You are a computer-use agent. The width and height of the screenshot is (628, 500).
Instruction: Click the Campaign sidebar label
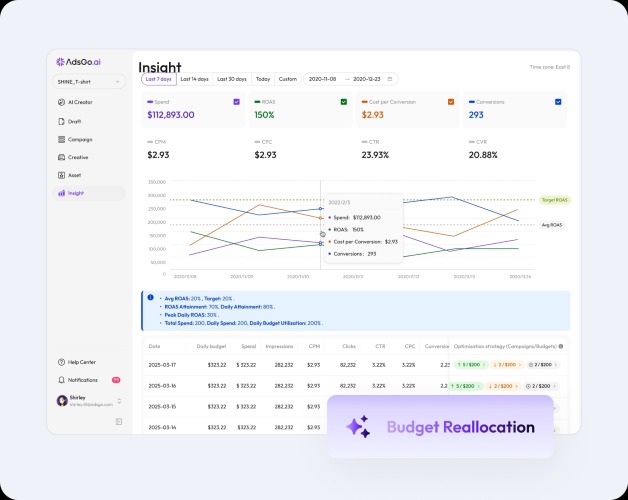tap(80, 139)
